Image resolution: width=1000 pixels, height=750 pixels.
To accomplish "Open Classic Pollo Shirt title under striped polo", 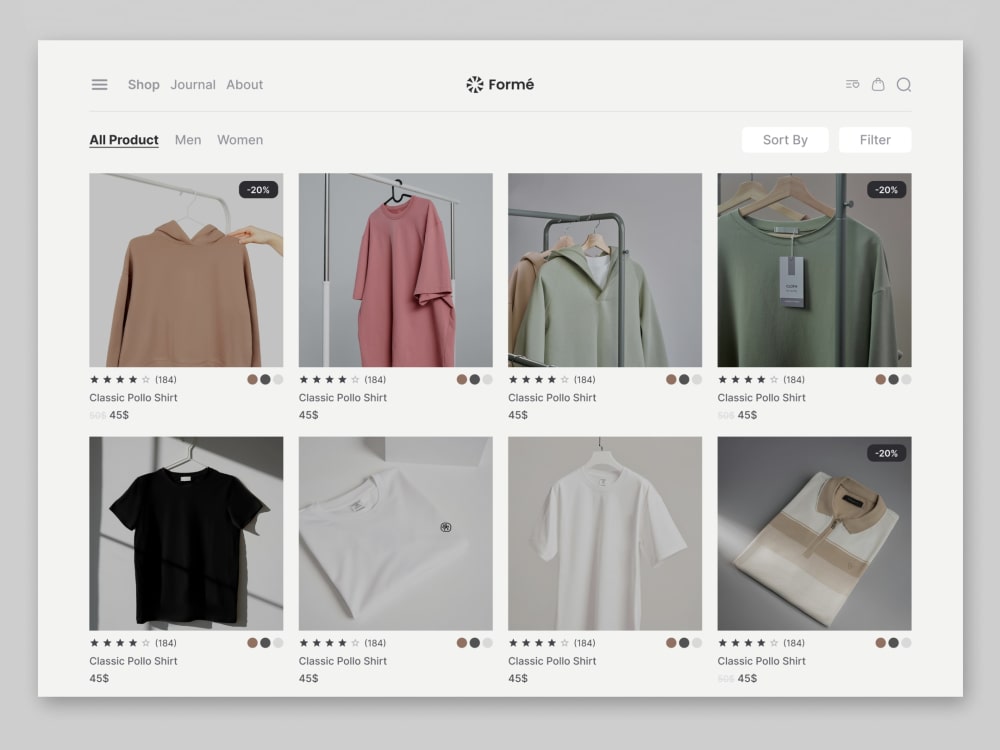I will (x=761, y=661).
